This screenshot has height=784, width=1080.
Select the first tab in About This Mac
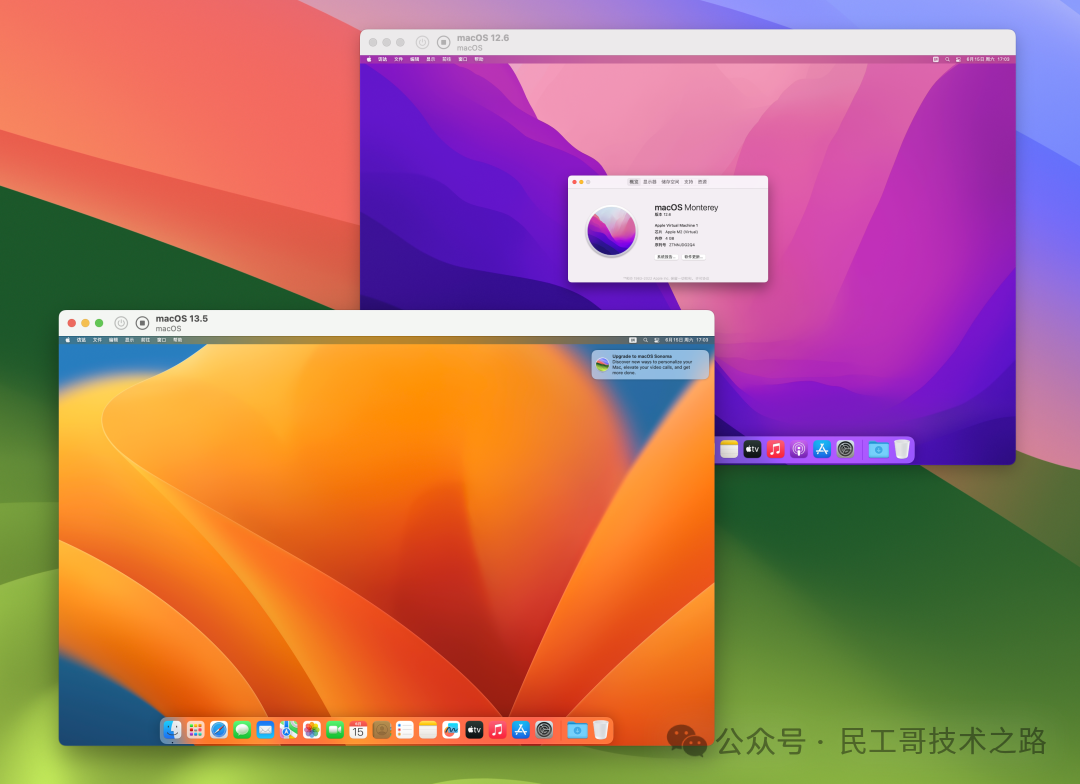pos(634,182)
